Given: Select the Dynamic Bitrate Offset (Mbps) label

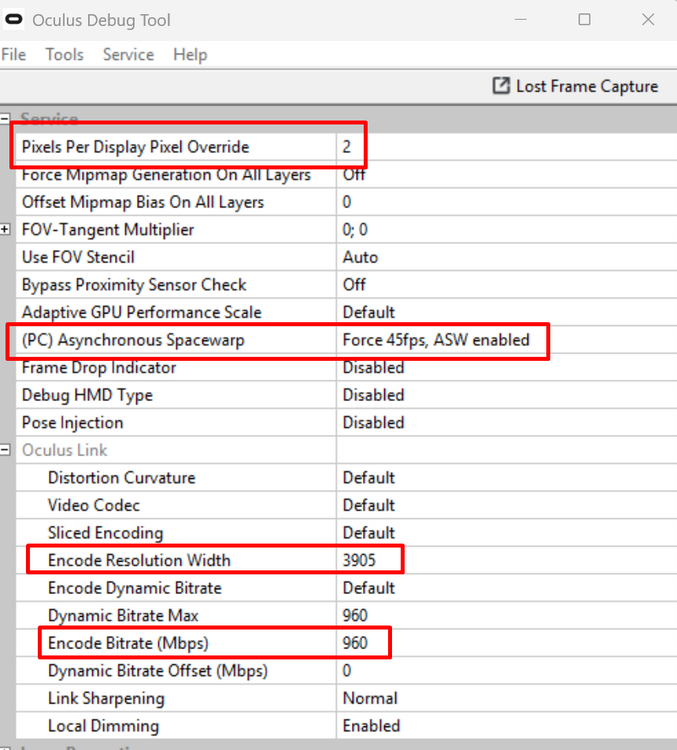Looking at the screenshot, I should click(x=158, y=671).
